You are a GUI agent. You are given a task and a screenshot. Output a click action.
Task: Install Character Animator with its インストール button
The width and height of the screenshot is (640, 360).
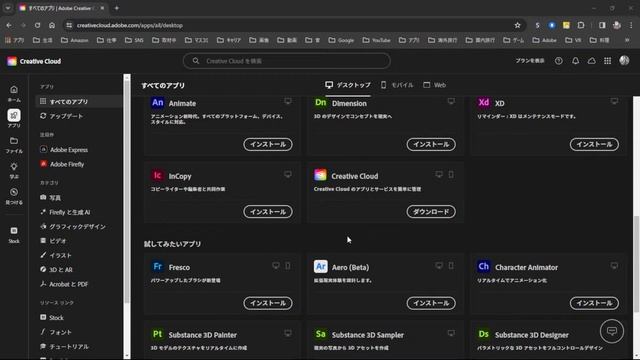[x=594, y=303]
